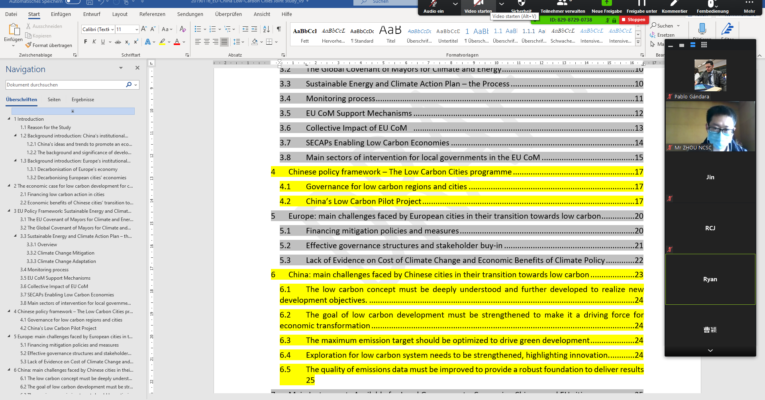Viewport: 765px width, 400px height.
Task: Toggle paragraph marks (¶) display
Action: click(x=277, y=30)
